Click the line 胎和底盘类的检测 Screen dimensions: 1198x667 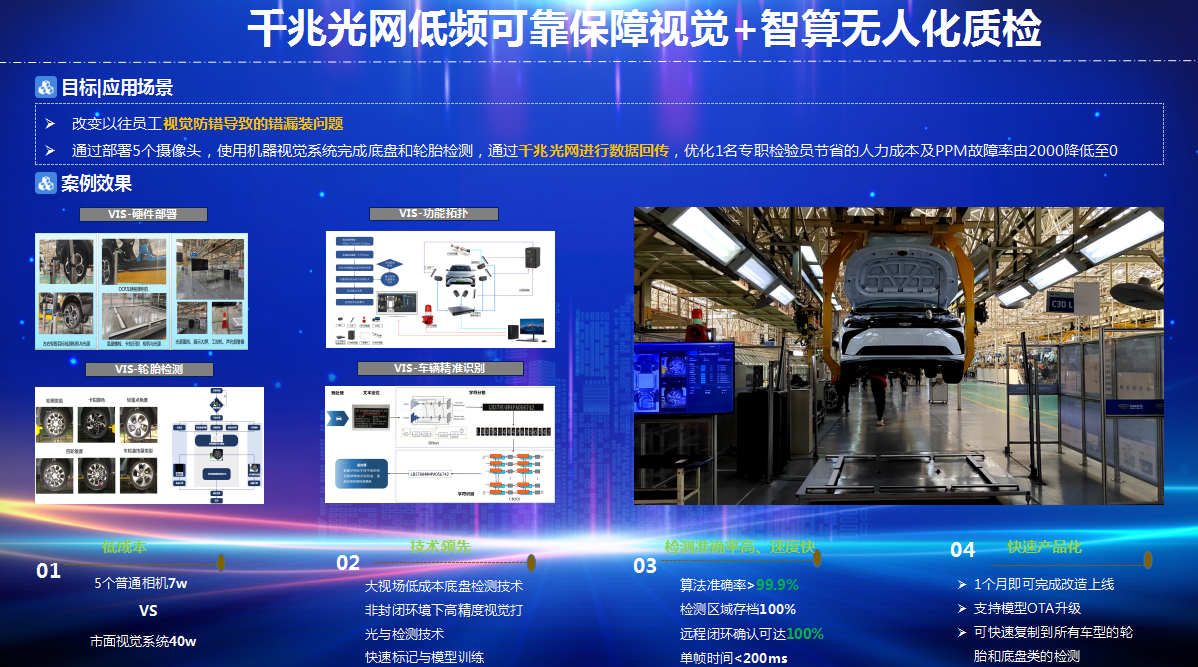(x=1027, y=656)
